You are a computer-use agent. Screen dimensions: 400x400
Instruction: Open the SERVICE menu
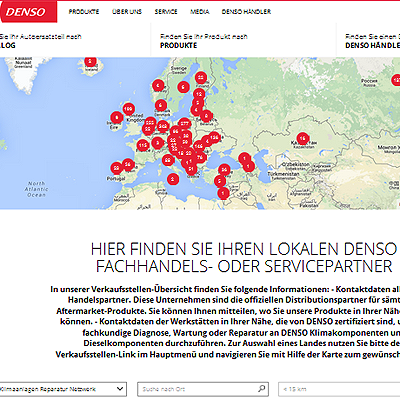coord(166,12)
